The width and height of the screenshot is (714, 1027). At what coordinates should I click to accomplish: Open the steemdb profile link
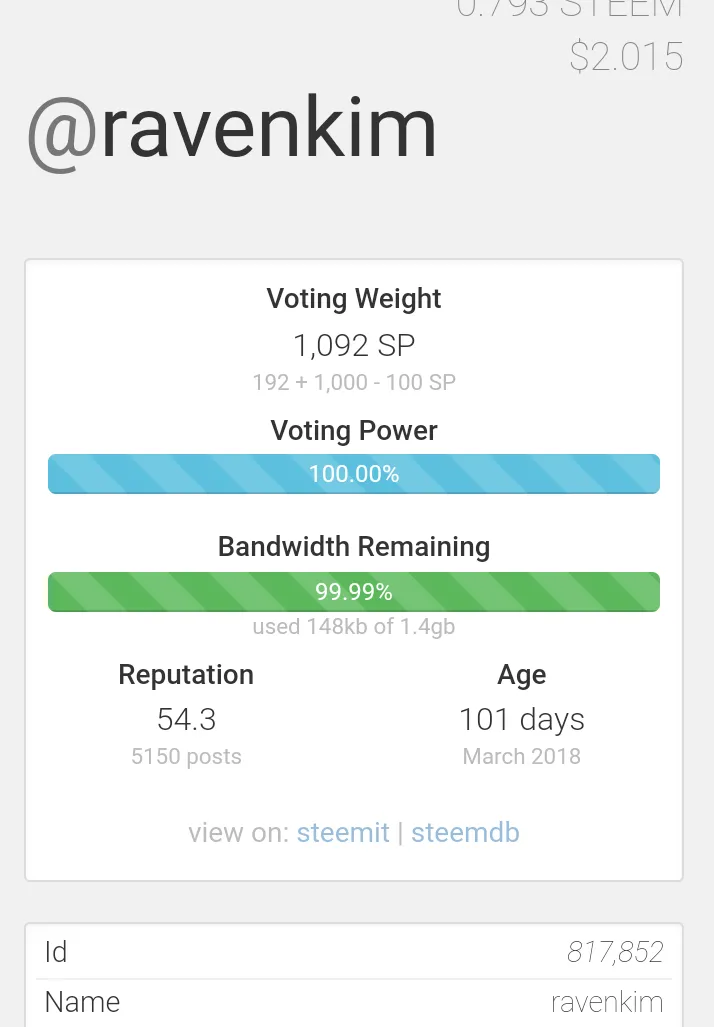[x=465, y=833]
